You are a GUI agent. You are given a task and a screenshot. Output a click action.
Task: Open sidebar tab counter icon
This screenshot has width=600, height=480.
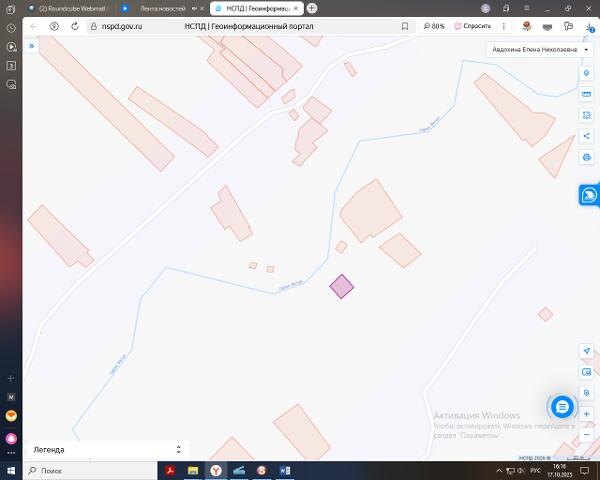point(11,66)
